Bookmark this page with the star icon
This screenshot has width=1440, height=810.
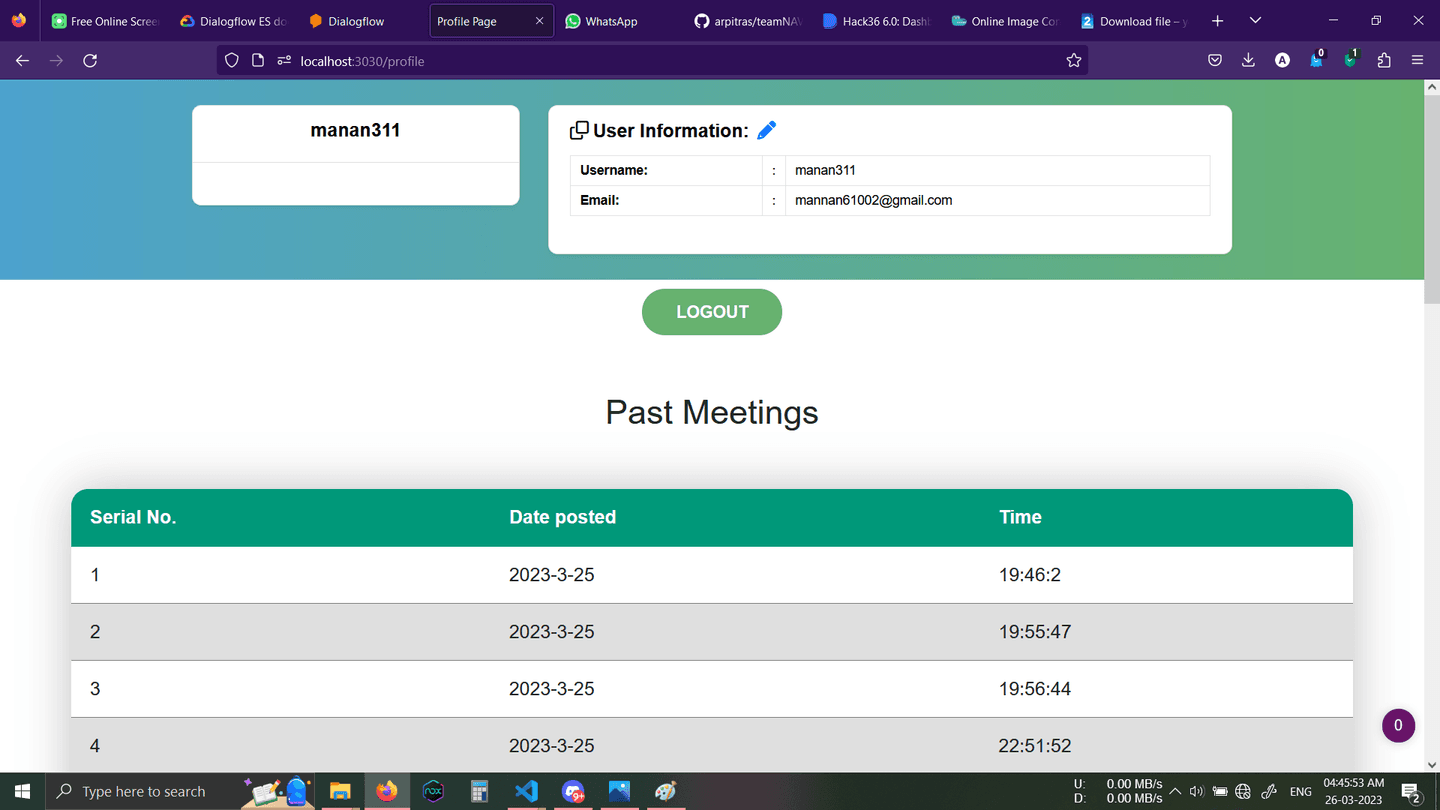pyautogui.click(x=1074, y=61)
